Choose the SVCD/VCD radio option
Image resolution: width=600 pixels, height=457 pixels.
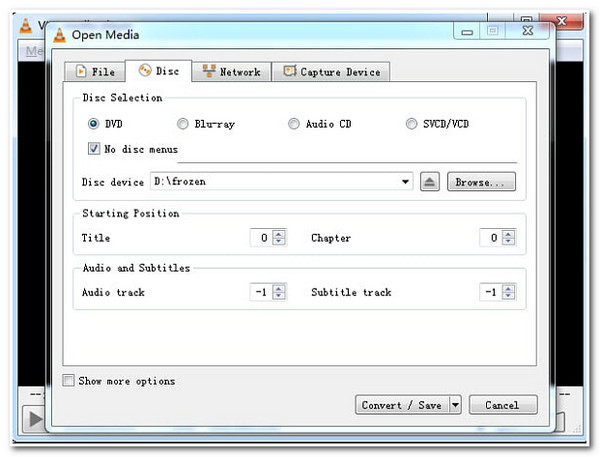411,124
